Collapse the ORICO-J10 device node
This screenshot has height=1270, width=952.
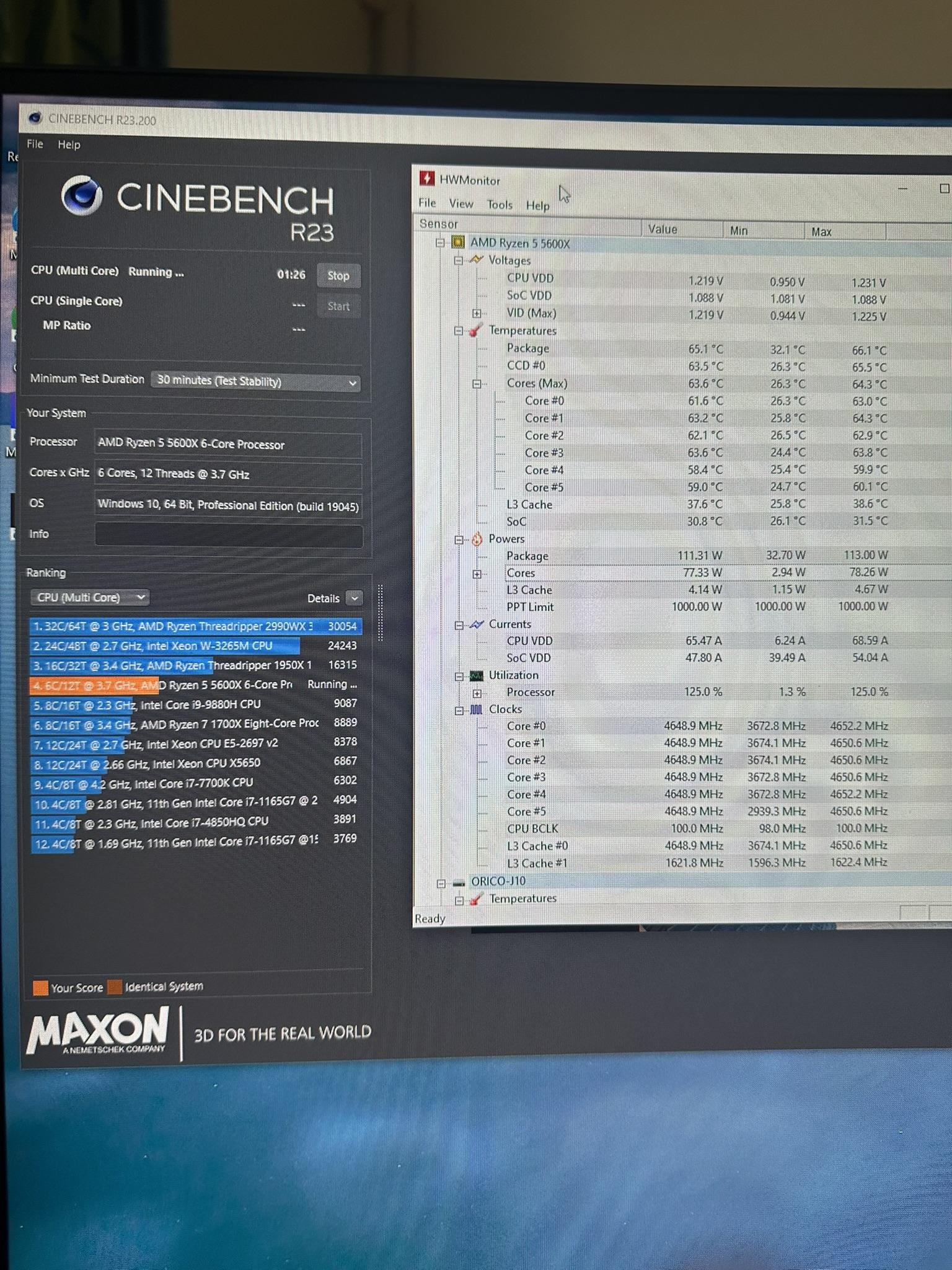pos(441,883)
